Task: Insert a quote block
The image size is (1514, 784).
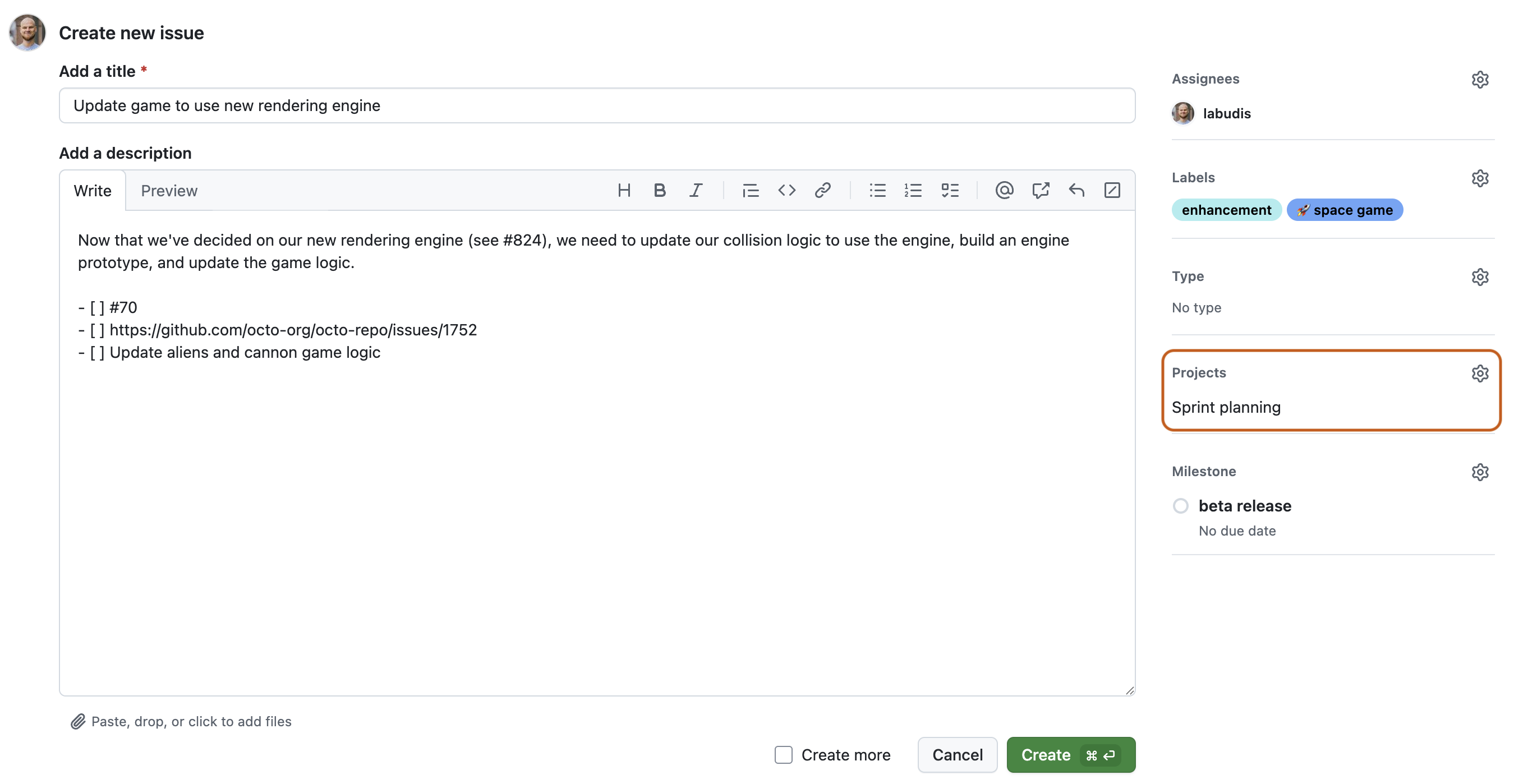Action: point(751,190)
